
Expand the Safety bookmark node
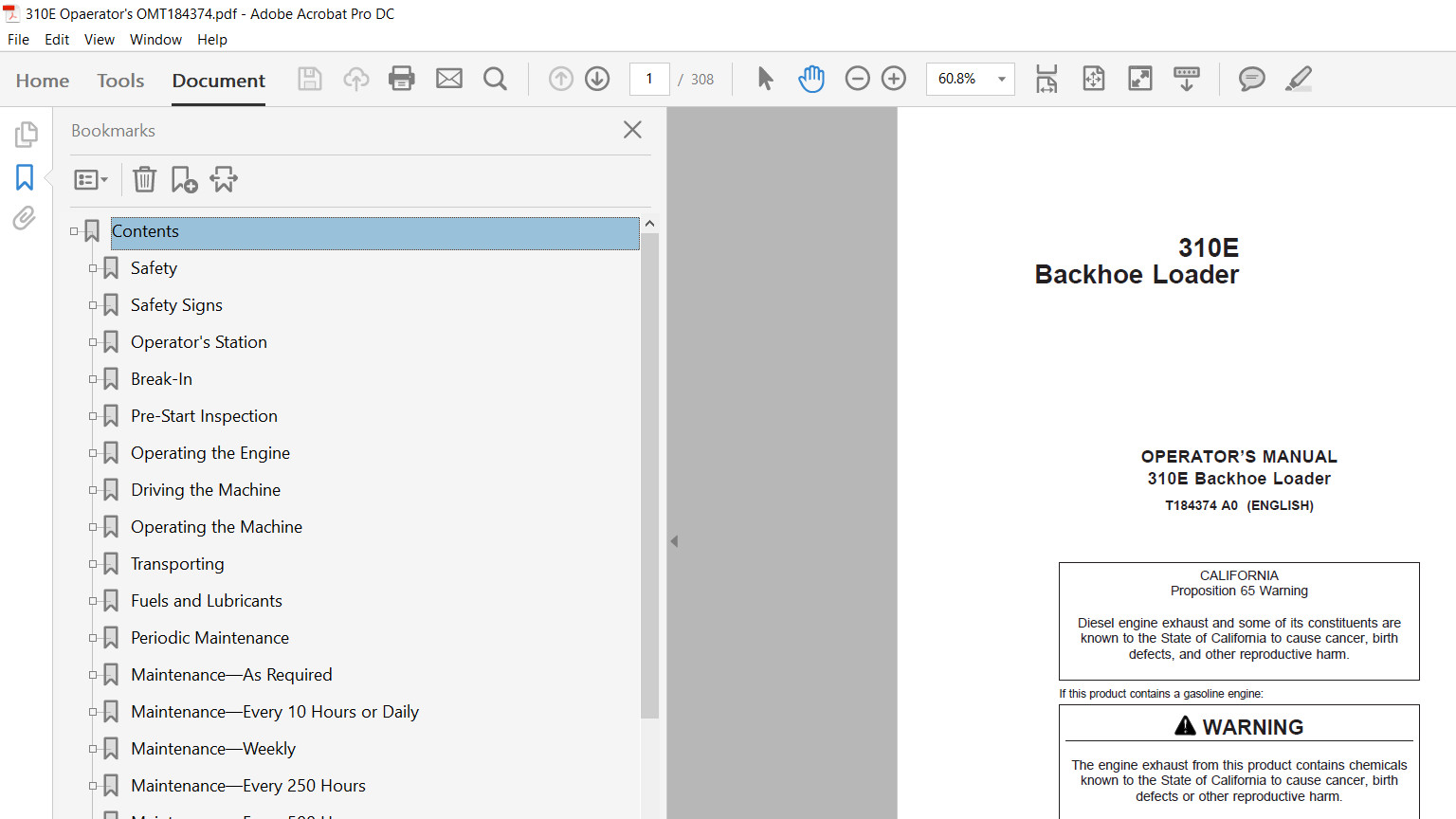[x=93, y=268]
